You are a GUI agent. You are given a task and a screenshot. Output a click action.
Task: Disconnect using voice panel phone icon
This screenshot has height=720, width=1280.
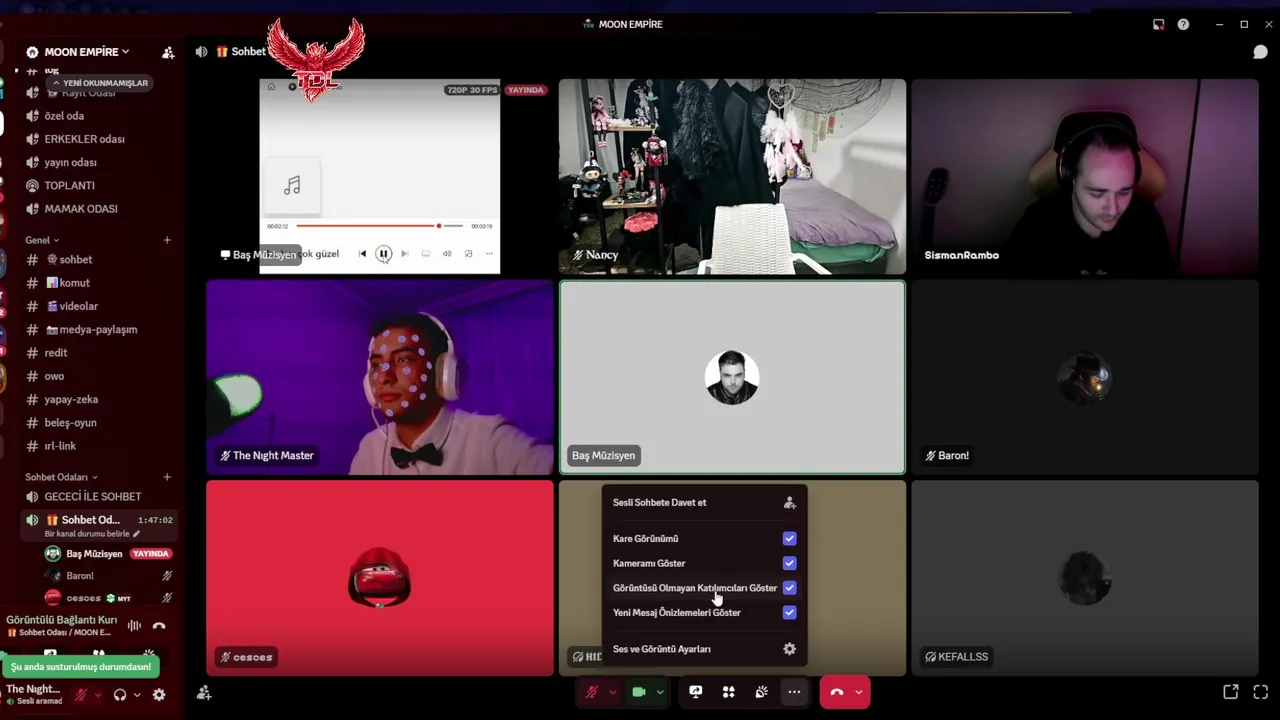[x=159, y=626]
